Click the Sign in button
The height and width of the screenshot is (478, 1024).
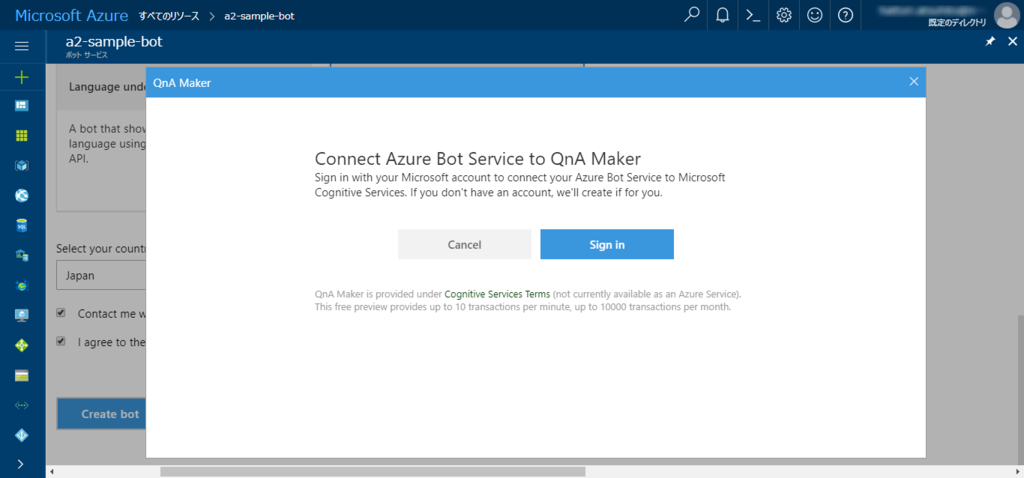[x=607, y=244]
